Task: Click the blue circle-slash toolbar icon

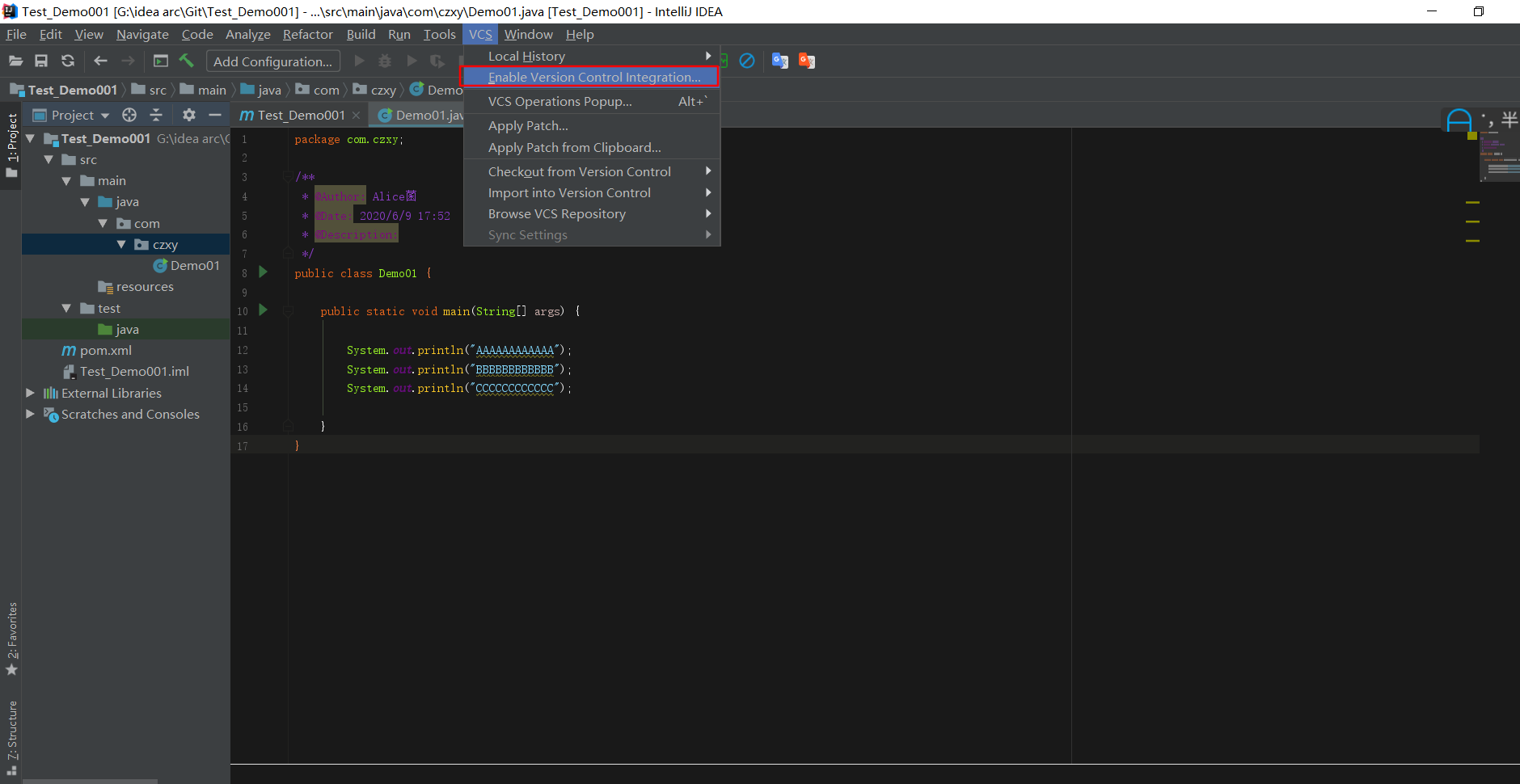Action: (x=747, y=61)
